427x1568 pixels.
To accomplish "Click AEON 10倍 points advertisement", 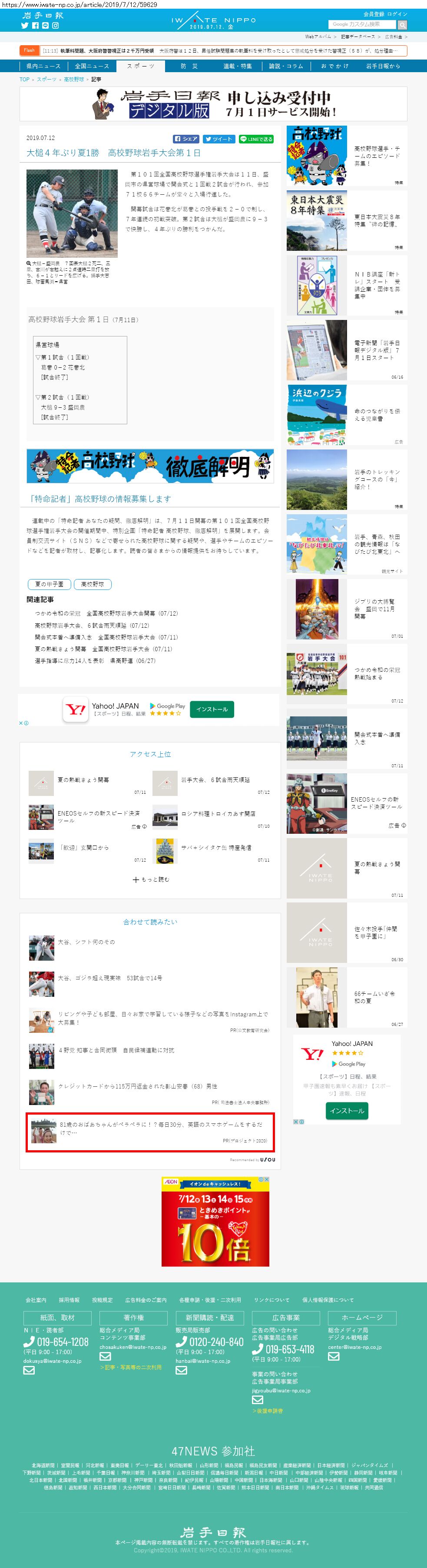I will click(x=215, y=1221).
